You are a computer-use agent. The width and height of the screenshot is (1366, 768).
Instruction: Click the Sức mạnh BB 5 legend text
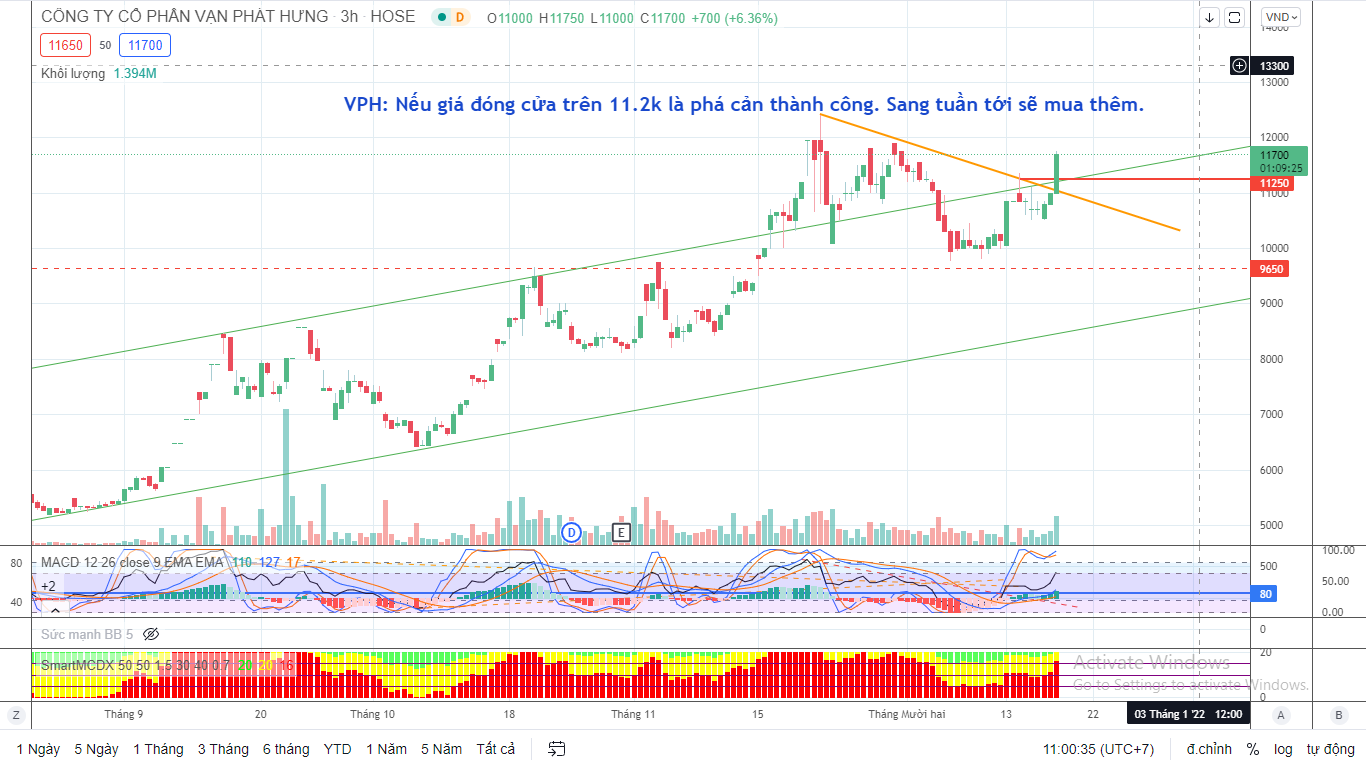pyautogui.click(x=87, y=634)
